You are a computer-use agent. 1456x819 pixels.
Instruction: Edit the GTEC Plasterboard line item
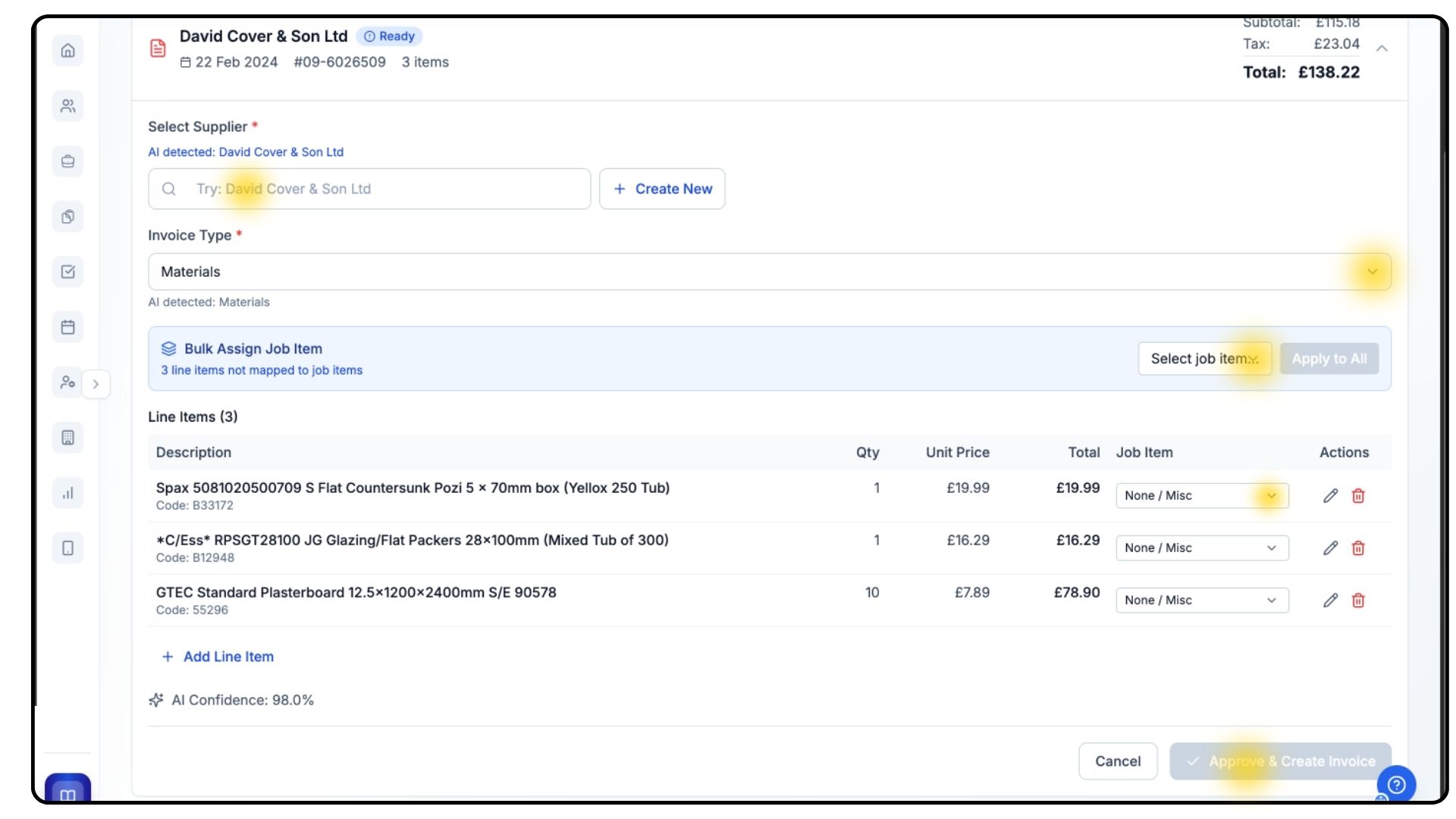[x=1330, y=601]
